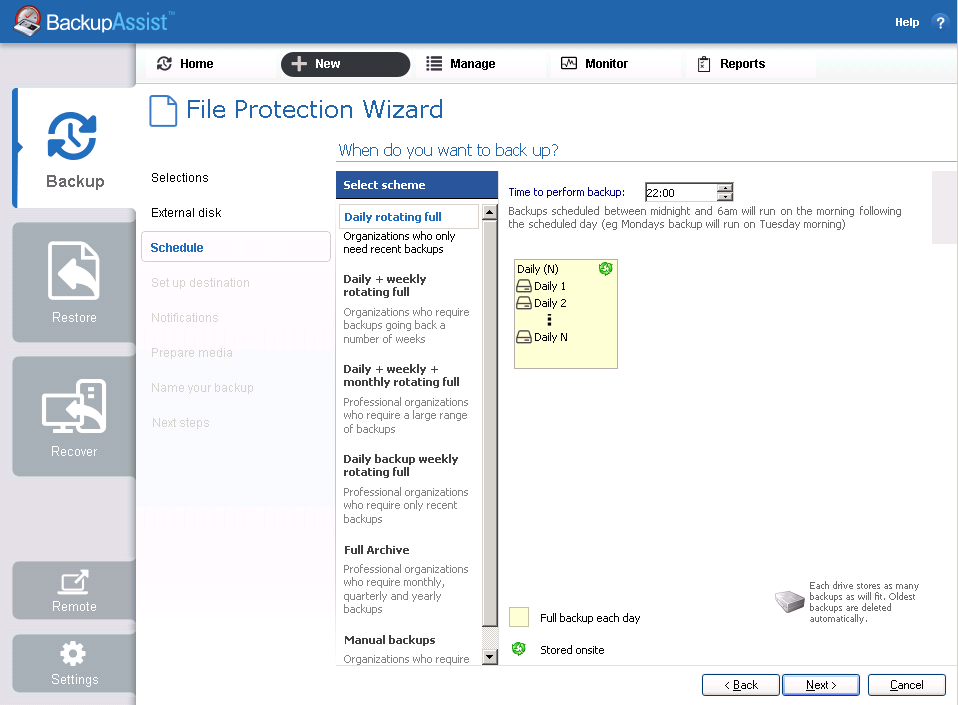958x705 pixels.
Task: Click the Daily 1 drive icon
Action: (x=524, y=286)
